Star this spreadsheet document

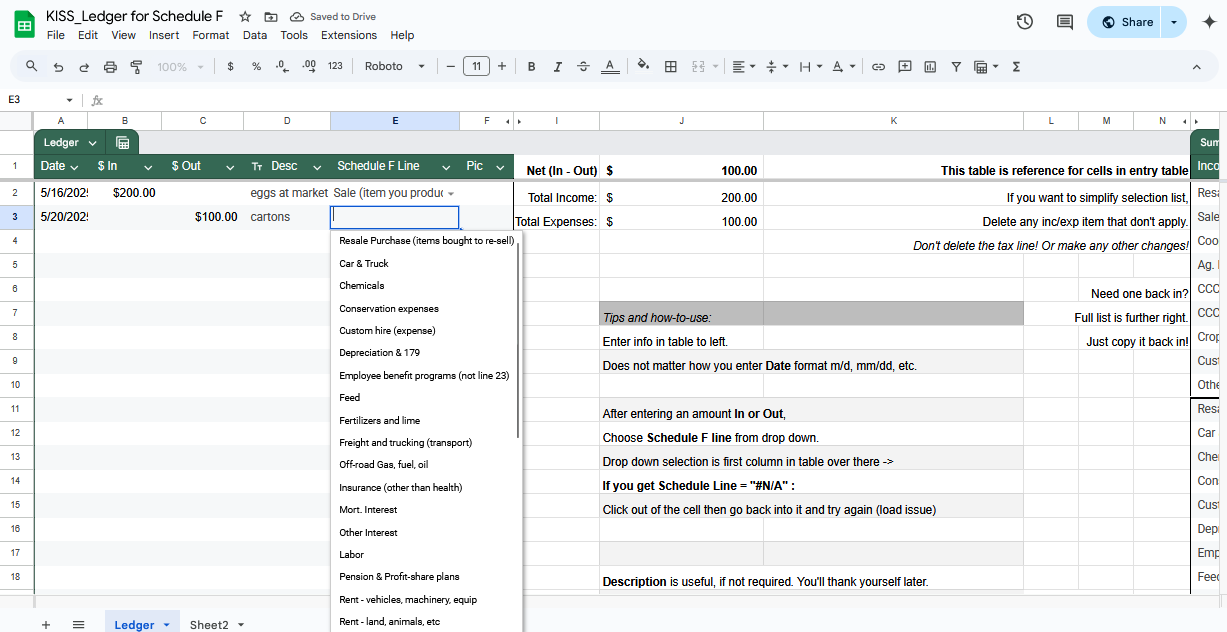pos(245,17)
